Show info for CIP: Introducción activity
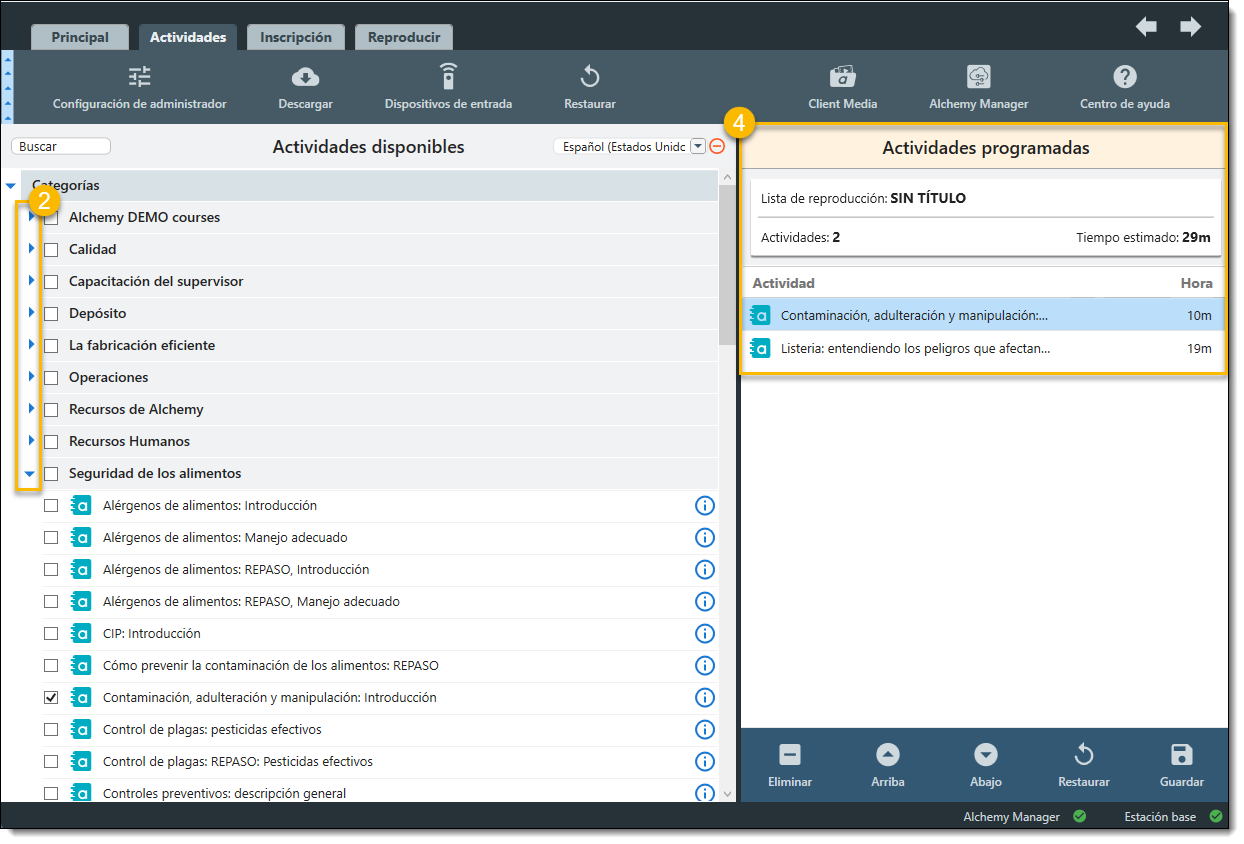This screenshot has width=1244, height=844. (704, 634)
